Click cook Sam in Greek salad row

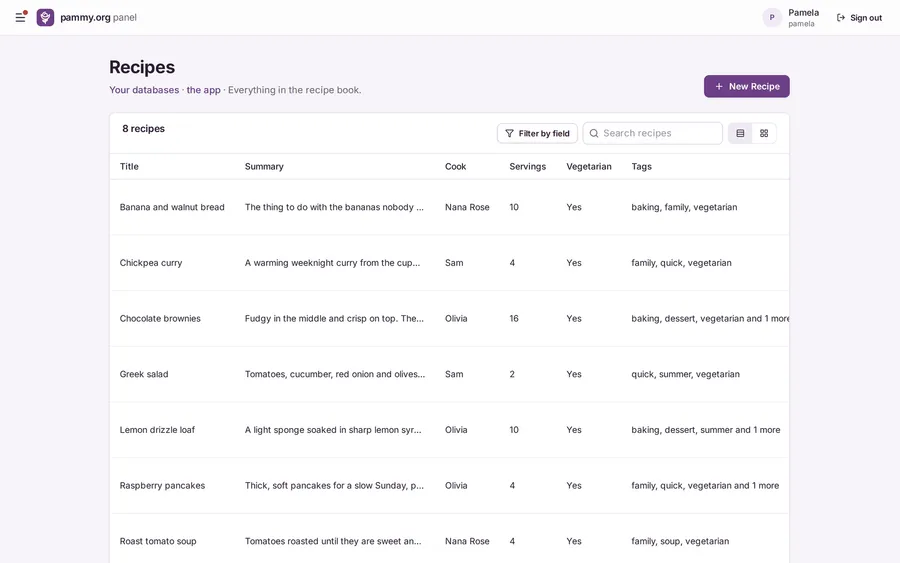coord(454,374)
